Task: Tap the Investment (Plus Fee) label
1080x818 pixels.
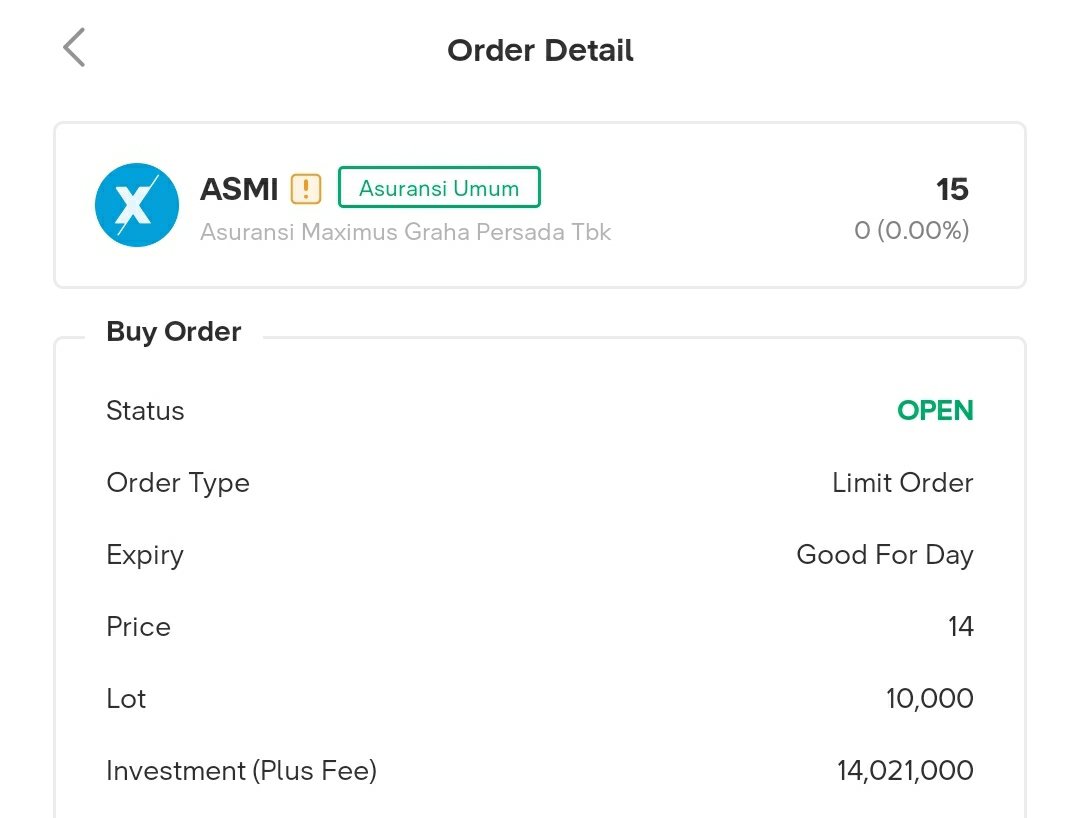Action: coord(242,770)
